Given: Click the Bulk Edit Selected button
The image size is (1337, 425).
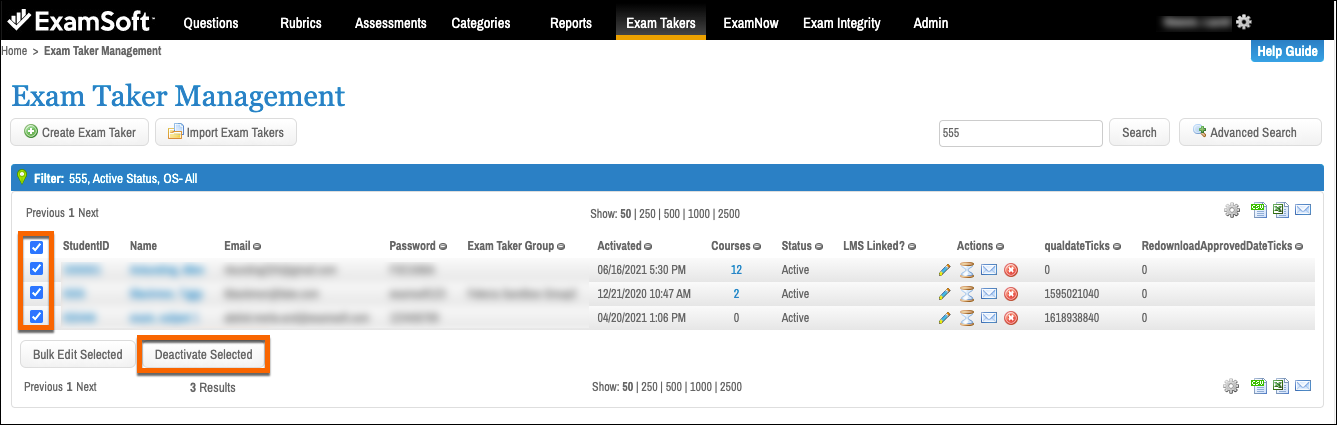Looking at the screenshot, I should click(x=78, y=355).
